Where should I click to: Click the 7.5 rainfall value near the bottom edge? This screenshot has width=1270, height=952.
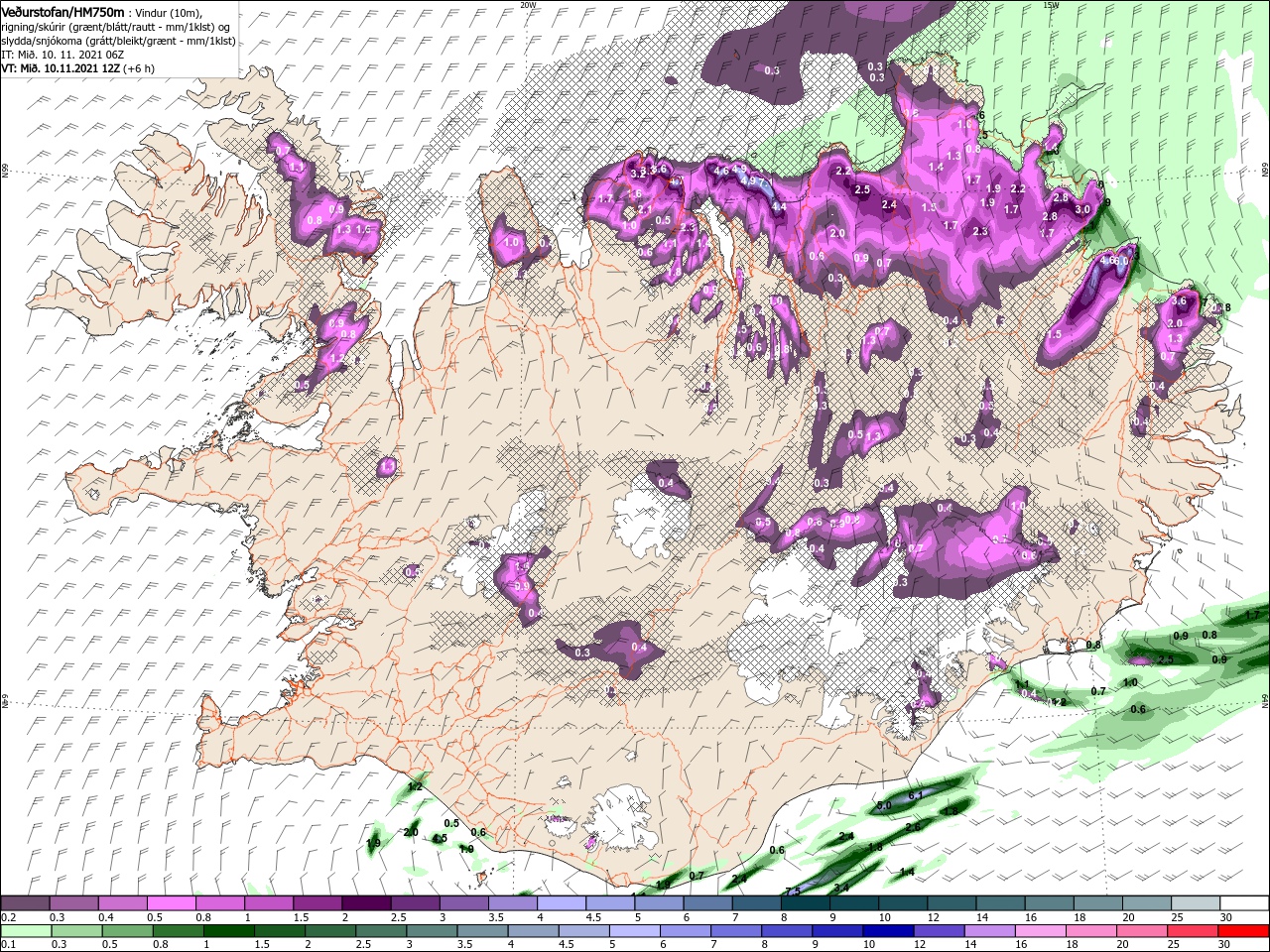point(793,892)
